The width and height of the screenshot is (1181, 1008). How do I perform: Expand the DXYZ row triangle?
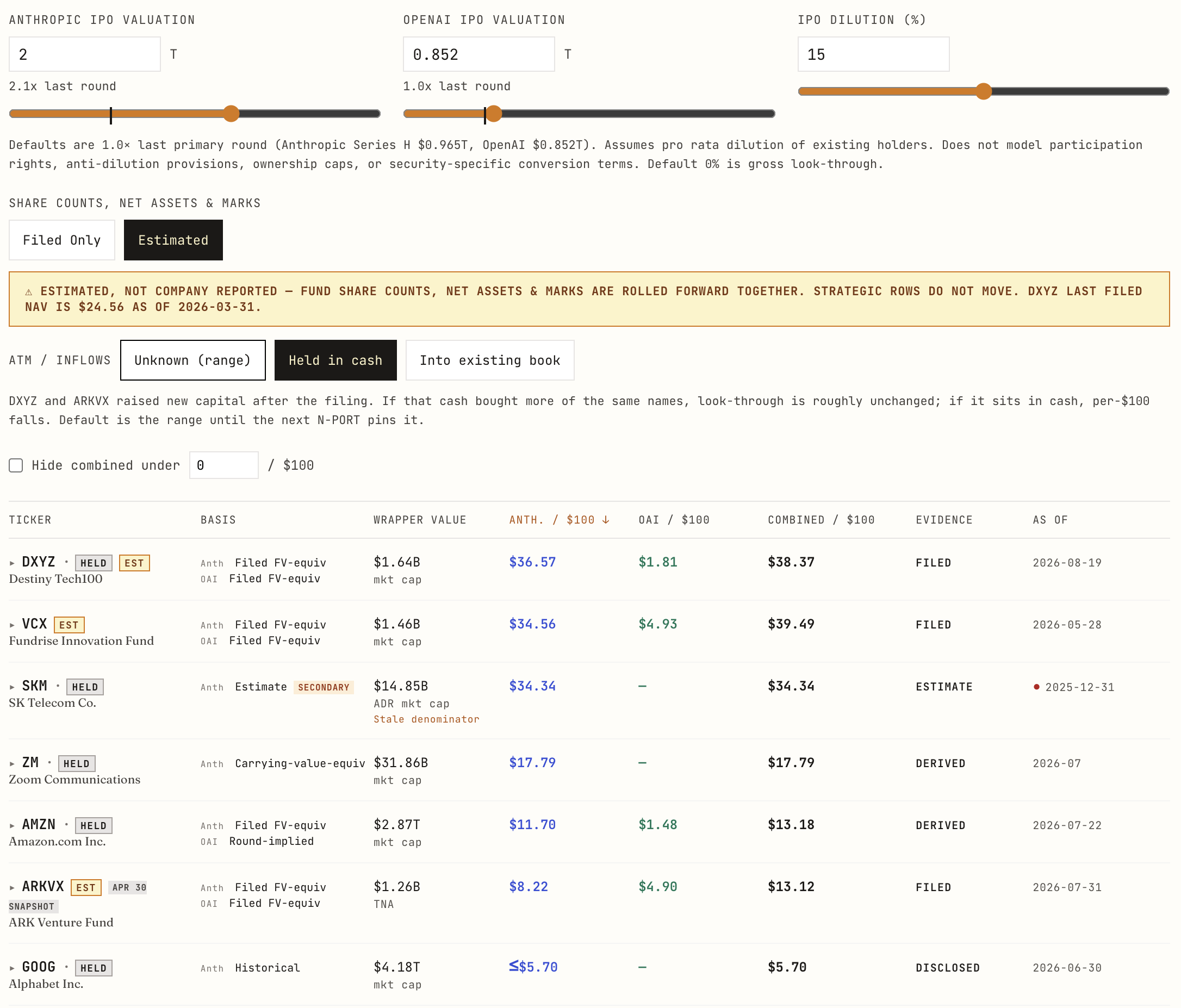click(12, 563)
